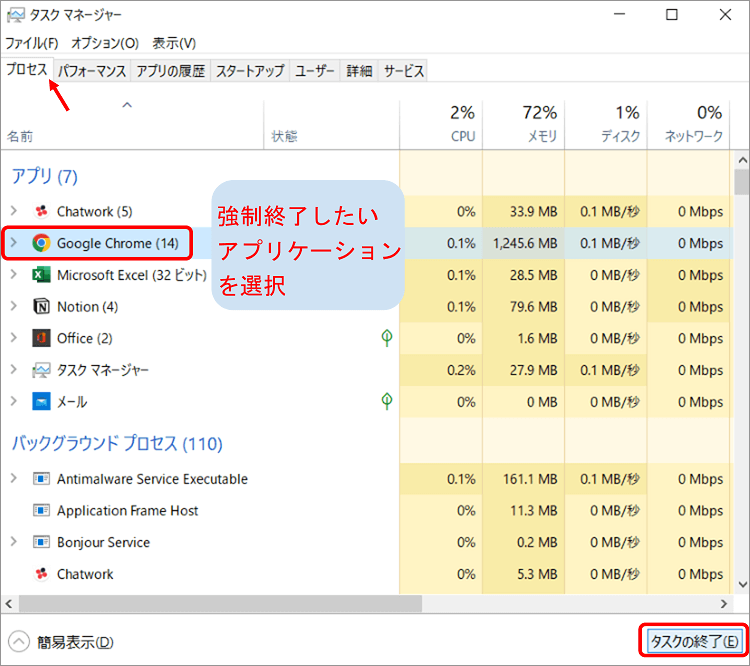750x666 pixels.
Task: Expand the Chatwork (5) app group
Action: 14,211
